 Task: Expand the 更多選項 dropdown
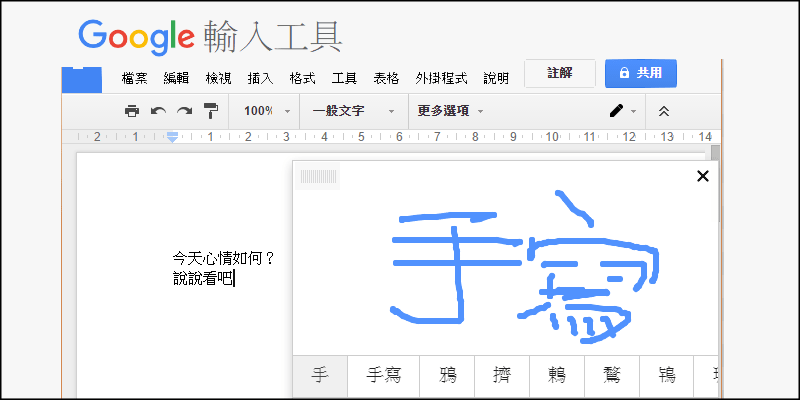pyautogui.click(x=450, y=111)
